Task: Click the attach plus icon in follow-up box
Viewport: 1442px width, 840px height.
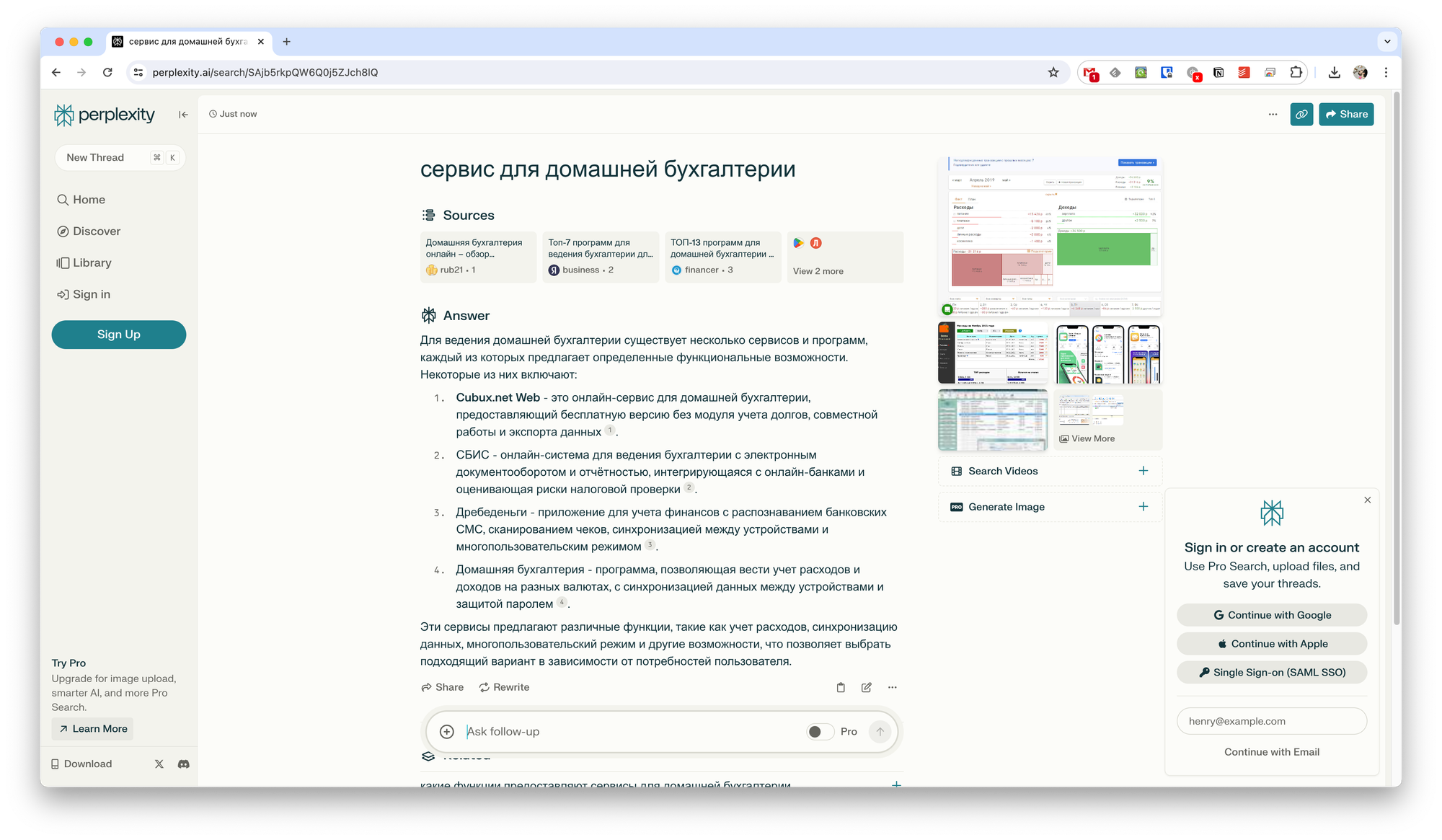Action: 447,732
